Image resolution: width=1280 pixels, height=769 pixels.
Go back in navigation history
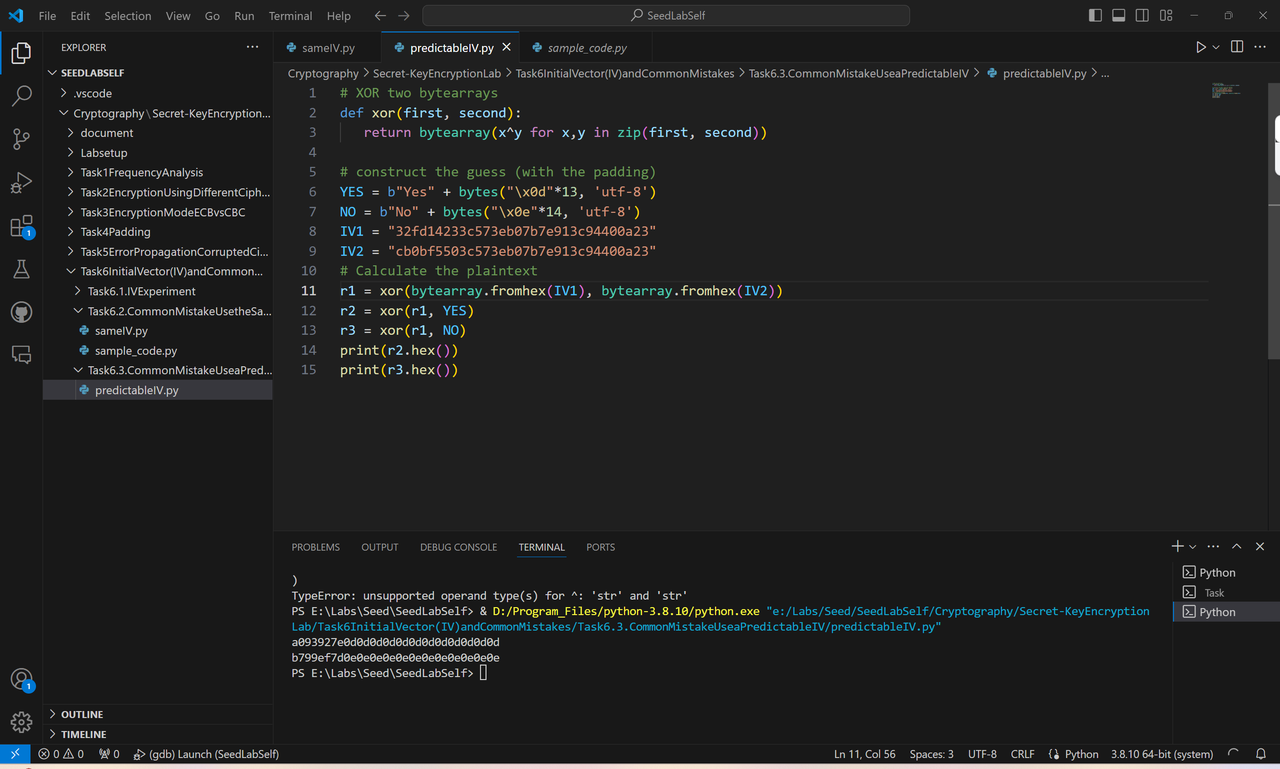[380, 16]
